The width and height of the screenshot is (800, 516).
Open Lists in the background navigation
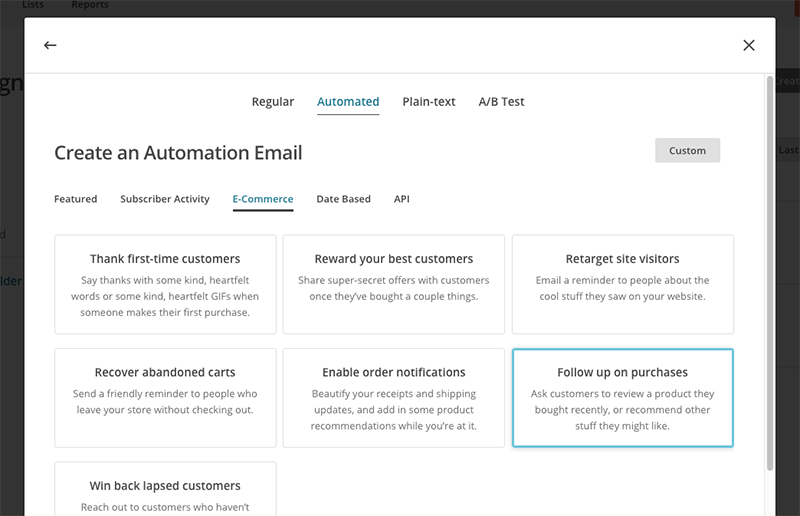(x=33, y=5)
